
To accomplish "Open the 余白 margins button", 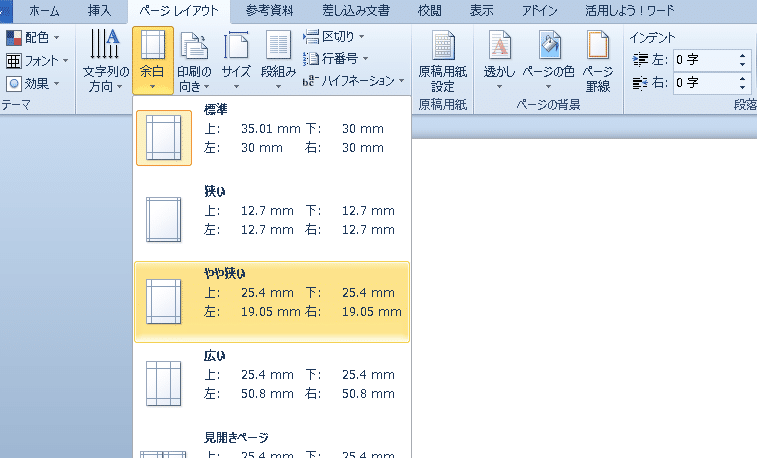I will [x=153, y=60].
